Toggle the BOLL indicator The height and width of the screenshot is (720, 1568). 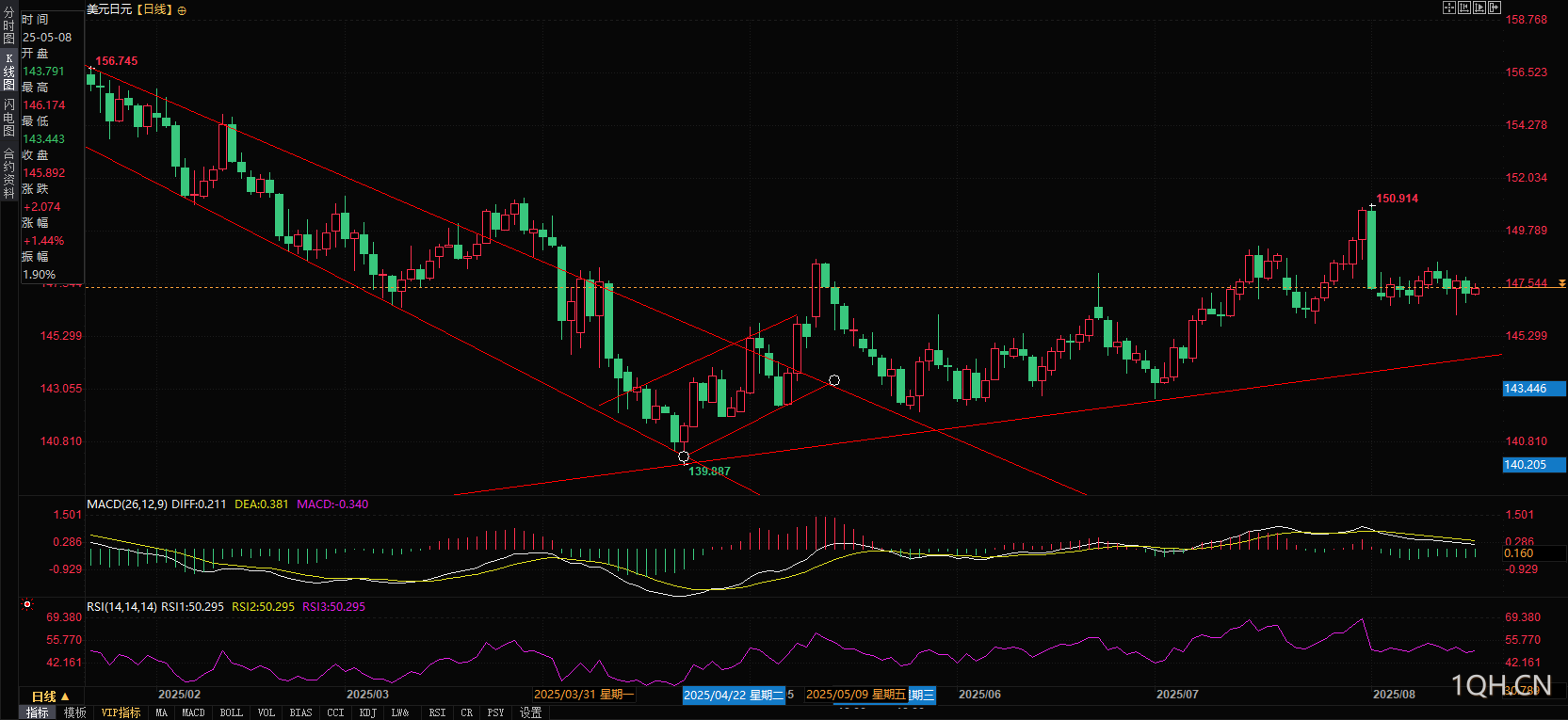231,712
